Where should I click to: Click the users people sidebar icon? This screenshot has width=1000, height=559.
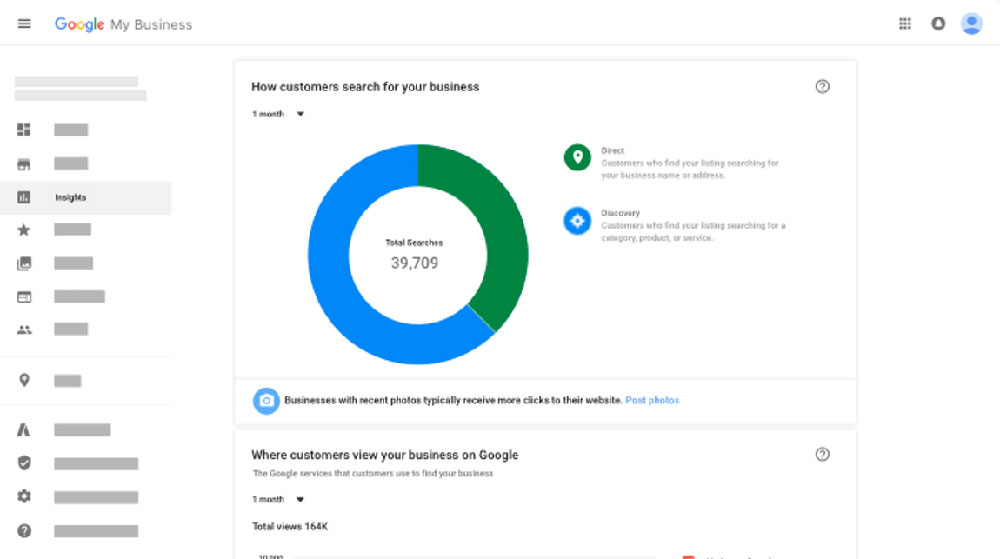click(24, 329)
